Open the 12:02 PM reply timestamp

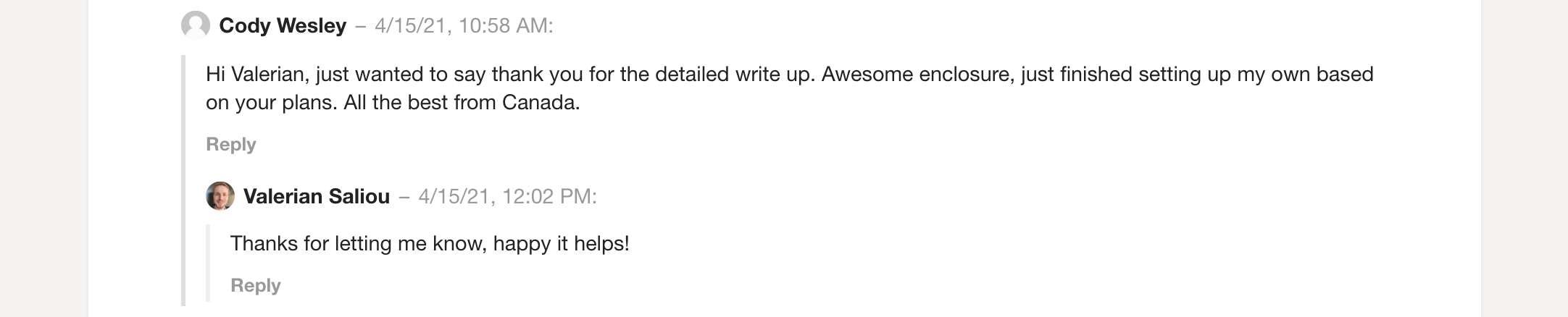(x=507, y=197)
